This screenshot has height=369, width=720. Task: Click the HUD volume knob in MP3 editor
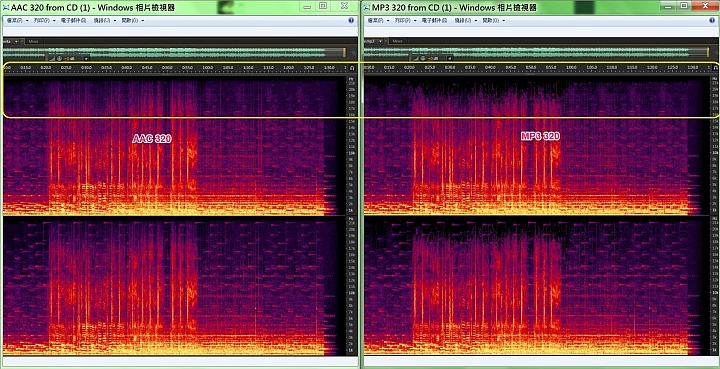point(423,58)
